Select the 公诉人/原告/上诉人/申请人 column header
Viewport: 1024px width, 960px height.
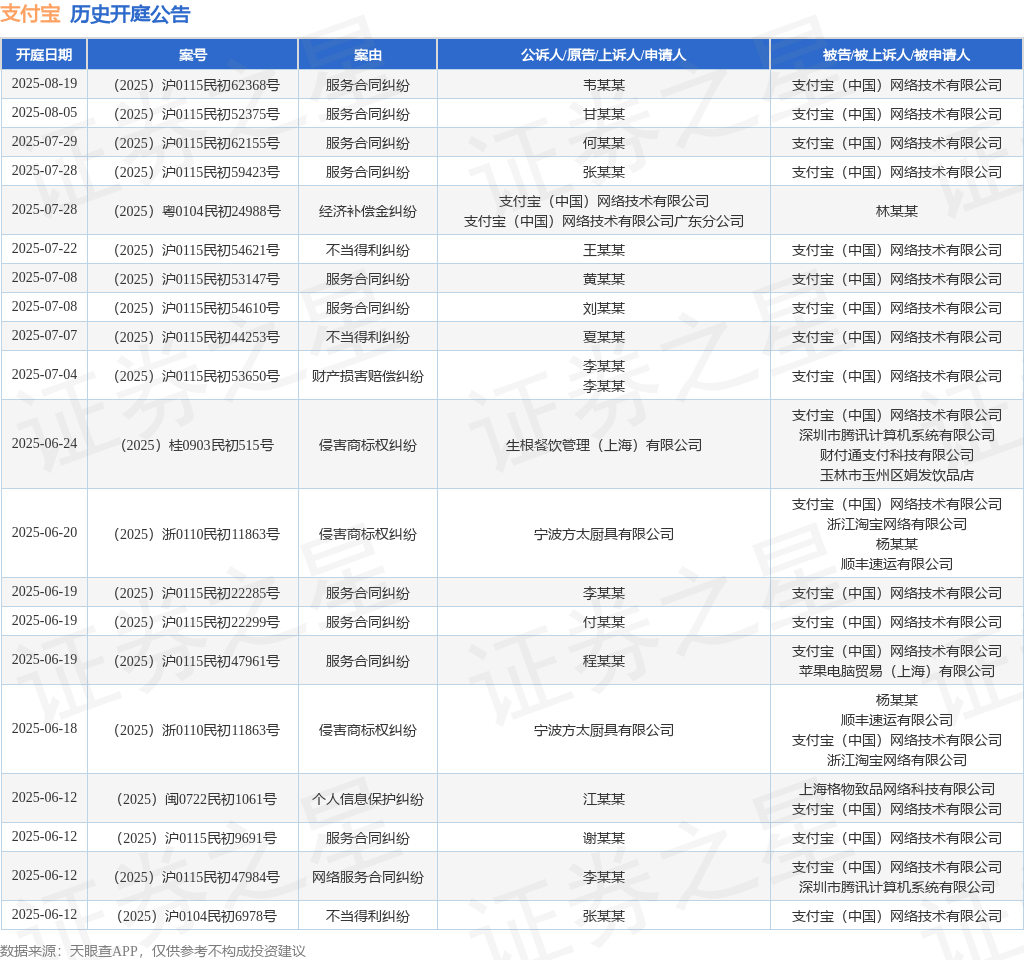(x=603, y=55)
